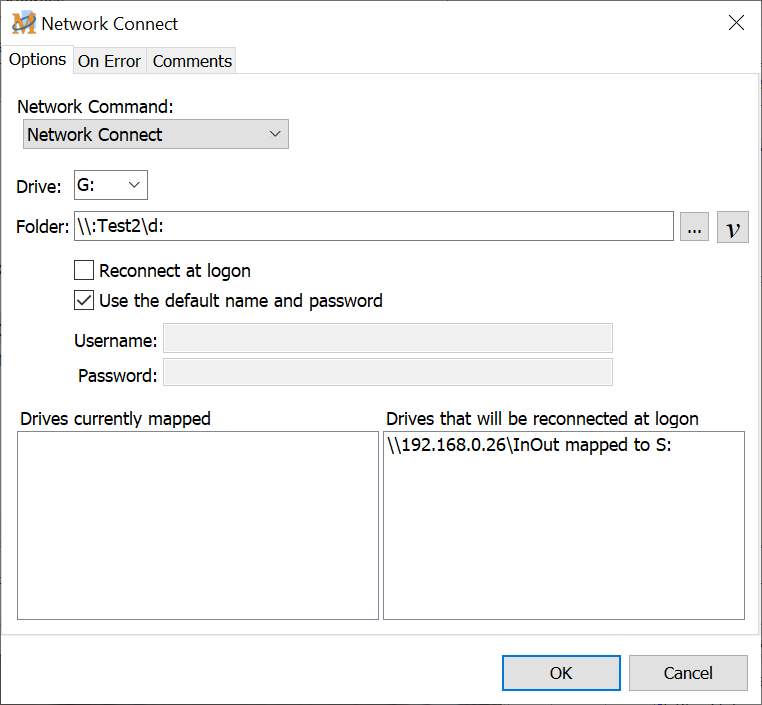This screenshot has width=762, height=705.
Task: Select the Options tab
Action: 37,60
